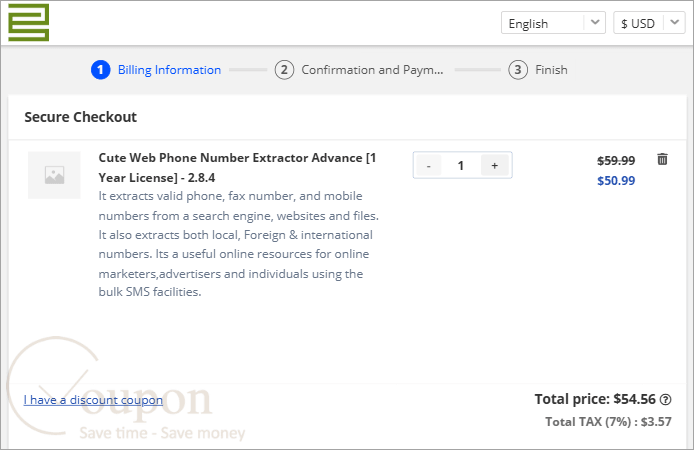This screenshot has width=694, height=450.
Task: Open the English language dropdown
Action: 553,23
